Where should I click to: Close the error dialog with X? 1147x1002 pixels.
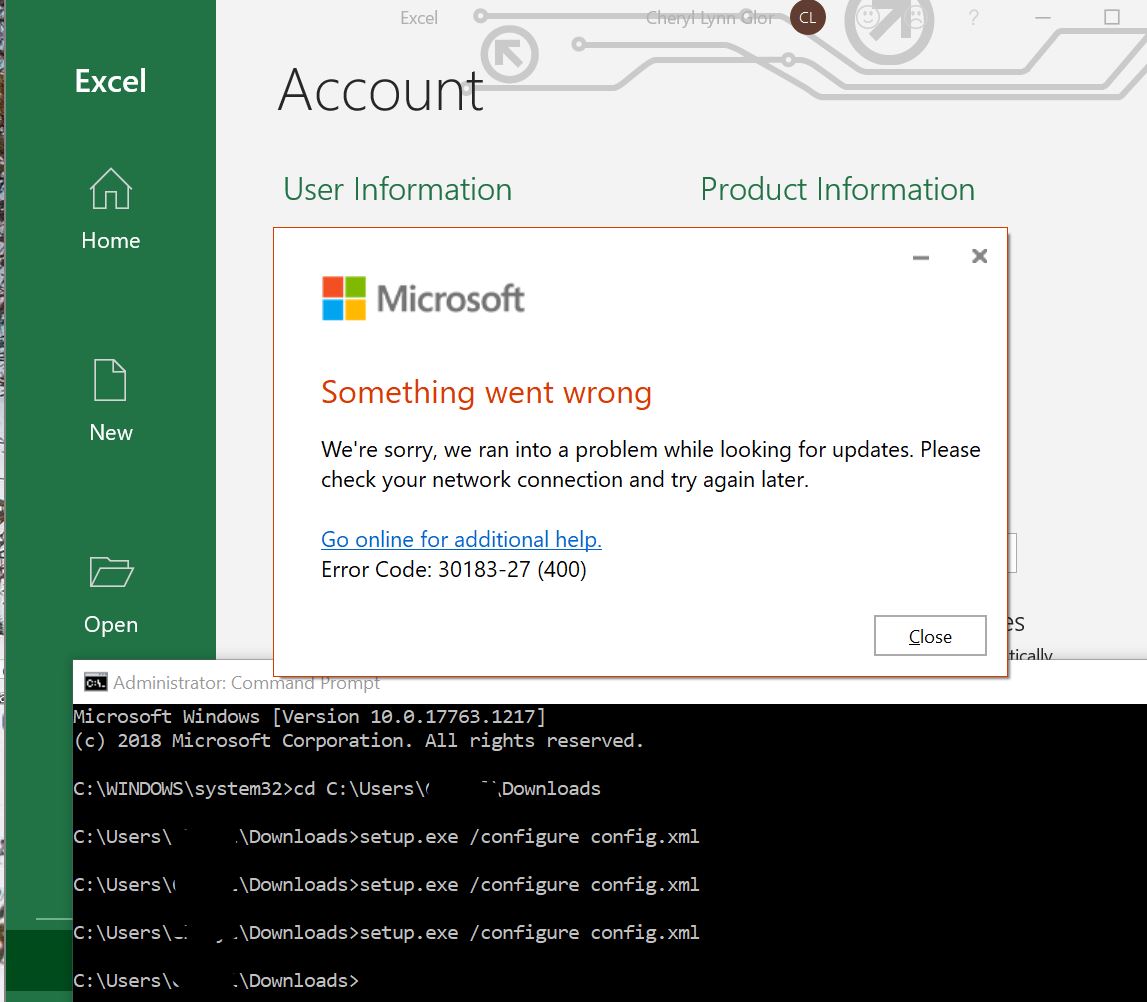[979, 256]
